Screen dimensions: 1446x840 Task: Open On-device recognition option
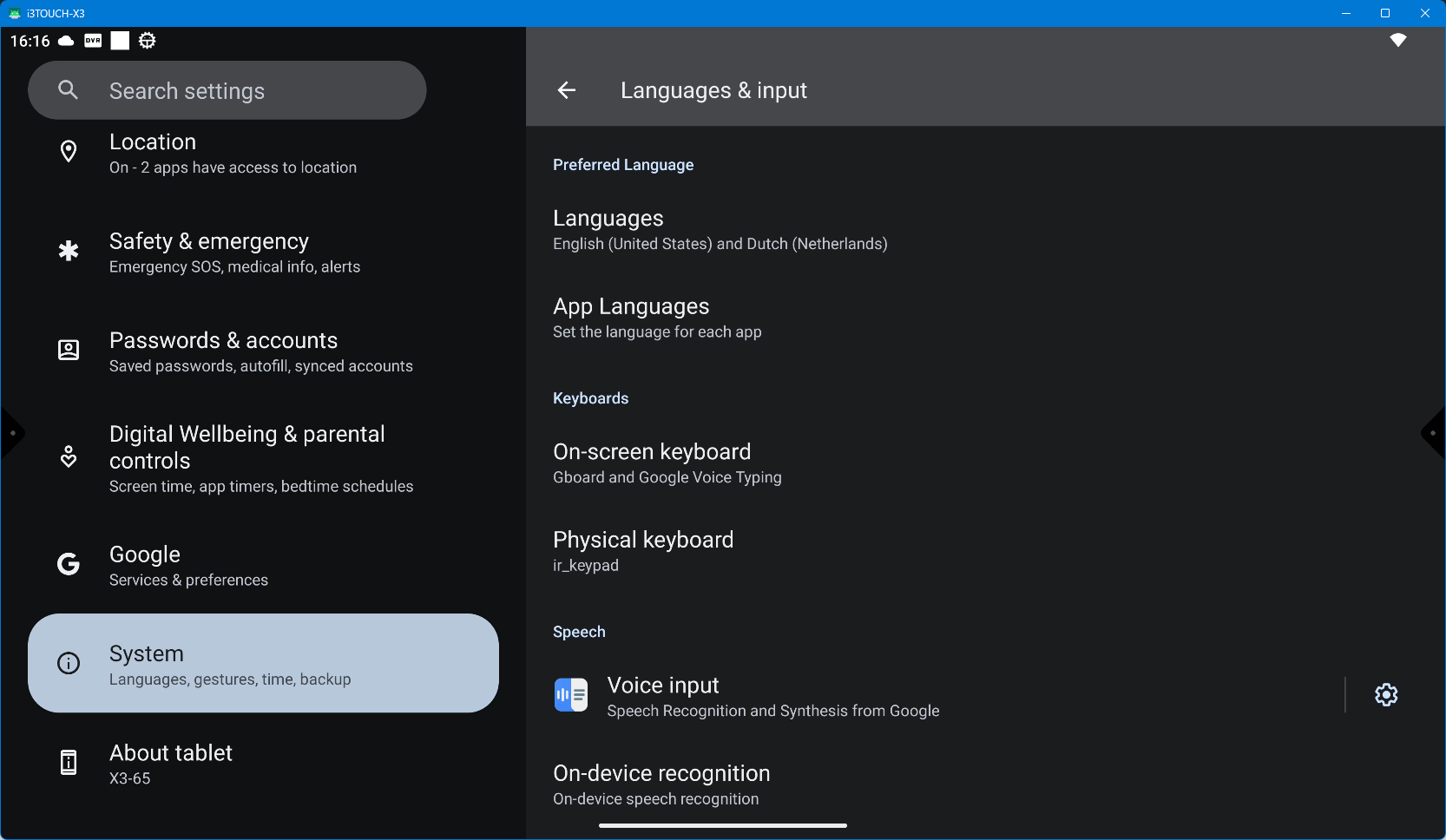(661, 784)
